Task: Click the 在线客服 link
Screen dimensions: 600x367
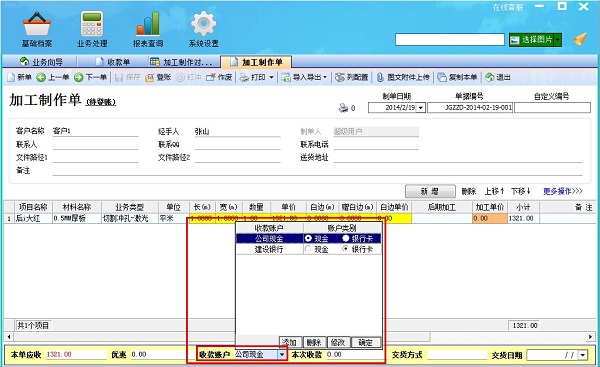Action: point(508,7)
